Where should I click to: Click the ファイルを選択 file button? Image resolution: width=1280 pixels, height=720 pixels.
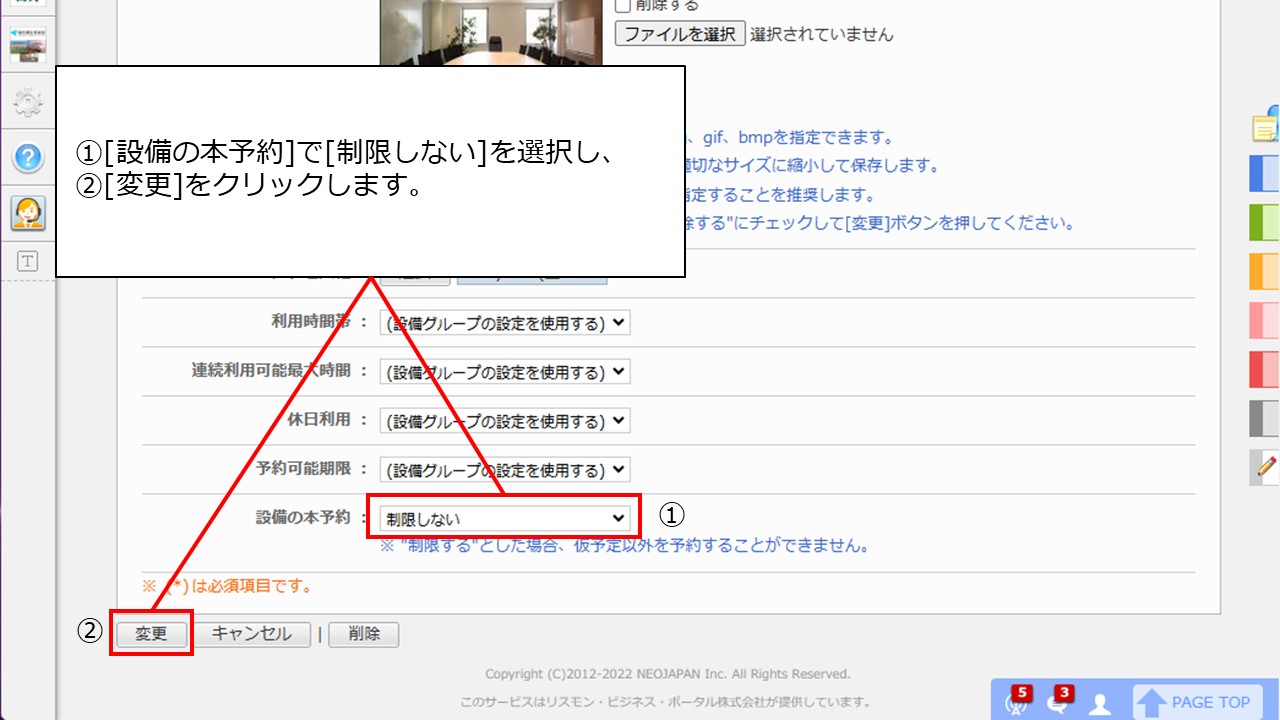[680, 34]
